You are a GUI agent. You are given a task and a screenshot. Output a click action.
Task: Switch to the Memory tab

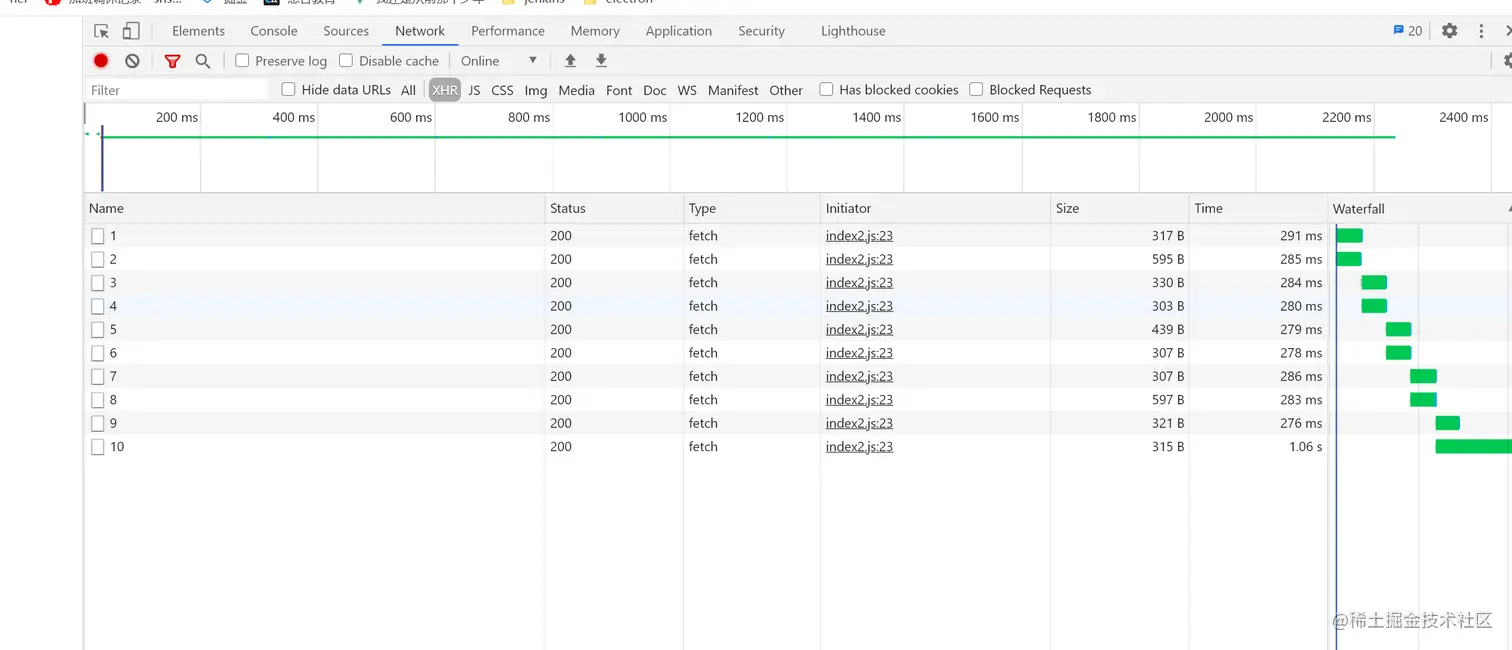click(x=595, y=31)
